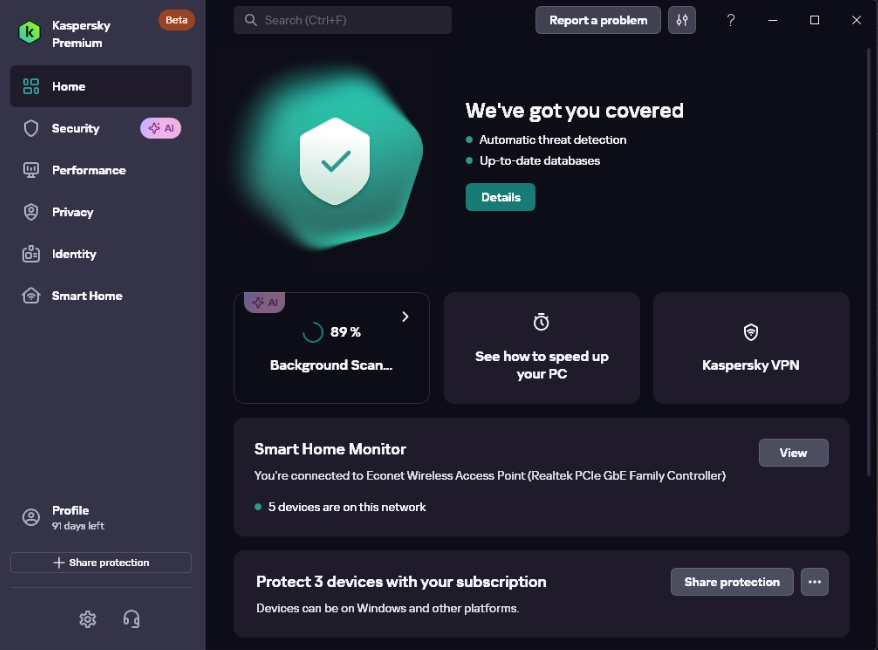Click the Background Scan progress ring

[x=312, y=332]
